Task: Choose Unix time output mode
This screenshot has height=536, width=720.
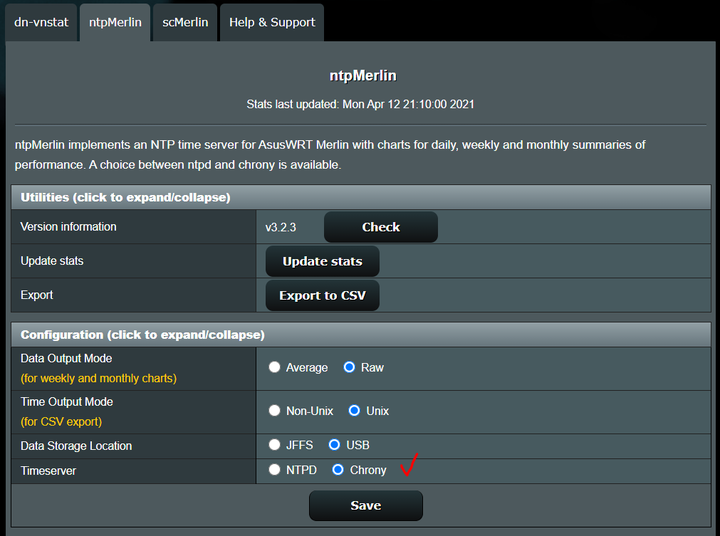Action: tap(354, 410)
